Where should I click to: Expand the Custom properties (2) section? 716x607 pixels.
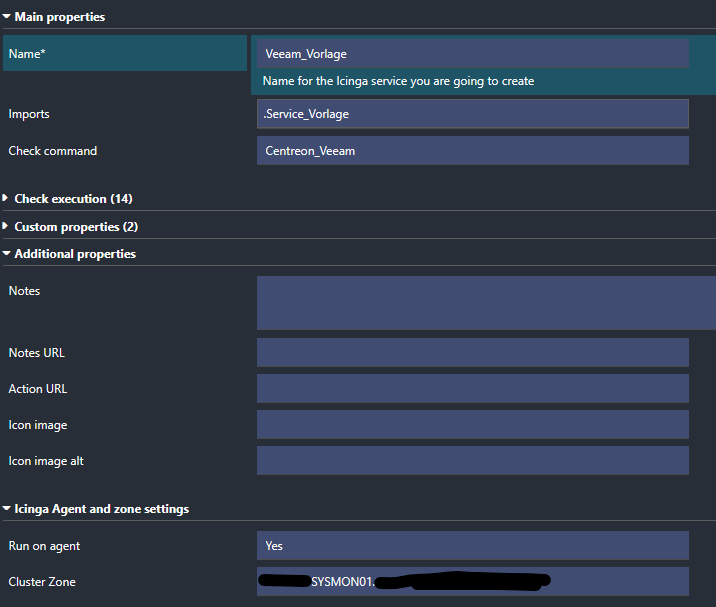pos(76,227)
